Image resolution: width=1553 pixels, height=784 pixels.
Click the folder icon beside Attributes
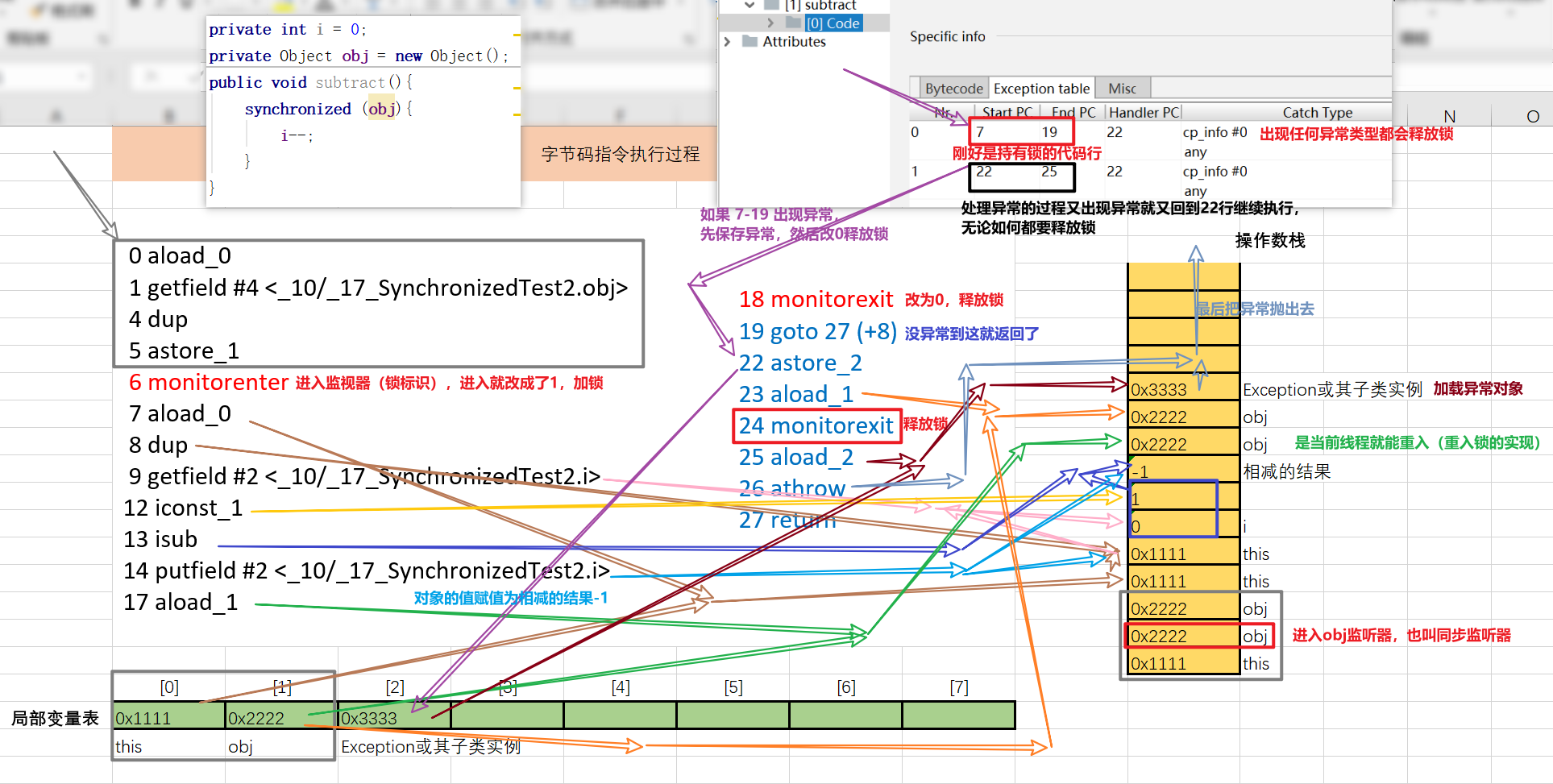(x=750, y=41)
